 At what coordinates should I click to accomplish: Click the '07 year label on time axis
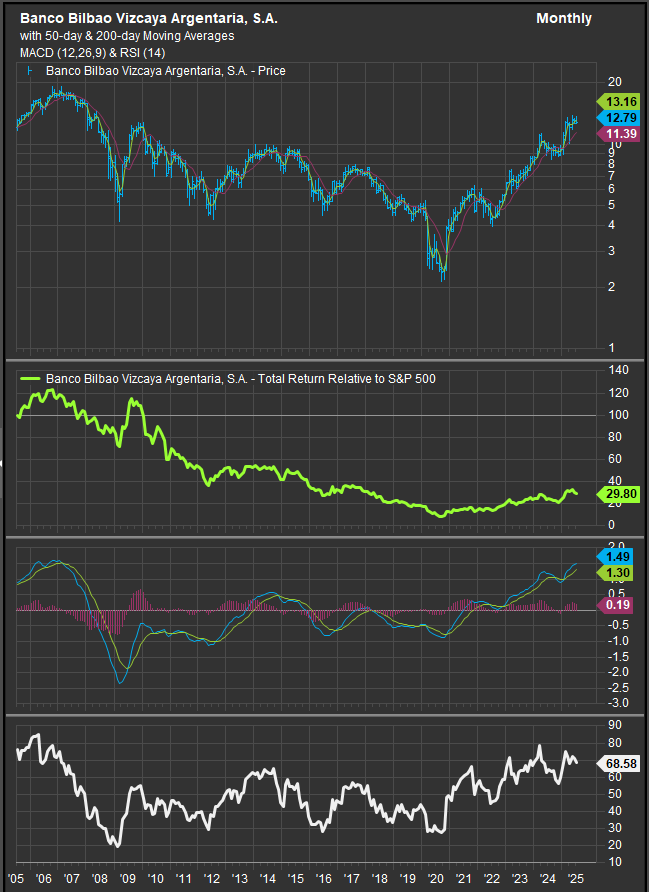[x=71, y=878]
